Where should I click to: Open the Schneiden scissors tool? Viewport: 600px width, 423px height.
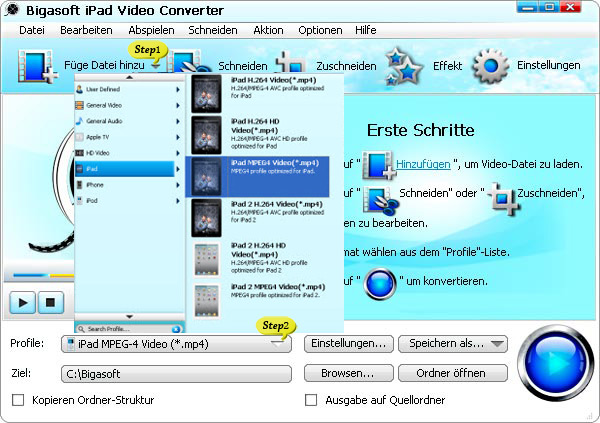pos(189,63)
